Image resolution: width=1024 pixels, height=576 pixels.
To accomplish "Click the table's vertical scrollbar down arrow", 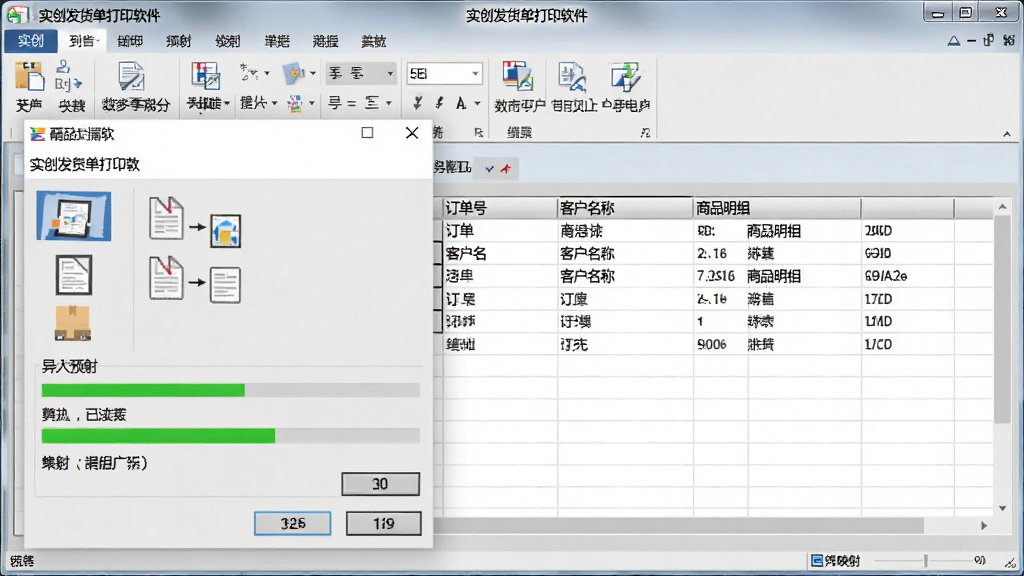I will point(1002,508).
